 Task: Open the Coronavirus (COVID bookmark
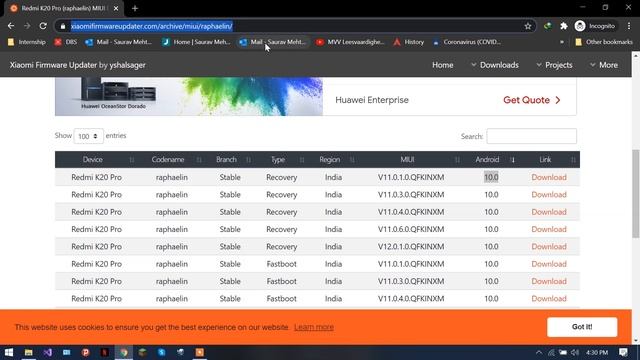tap(467, 42)
